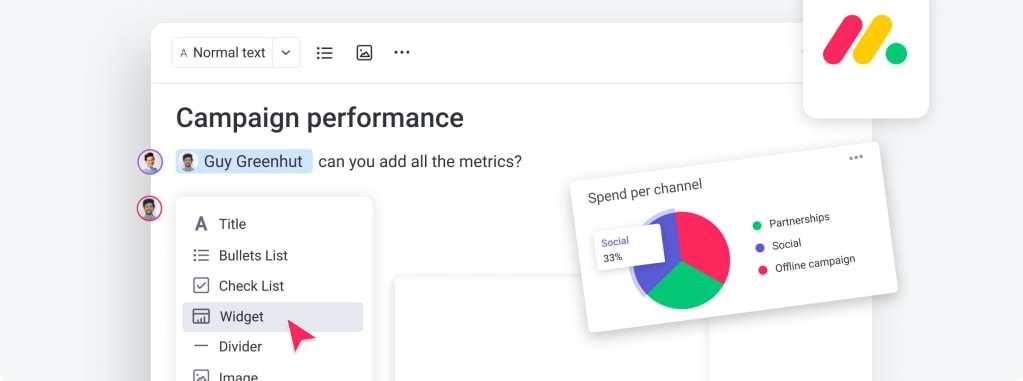Open Spend per channel widget options menu

pos(856,157)
